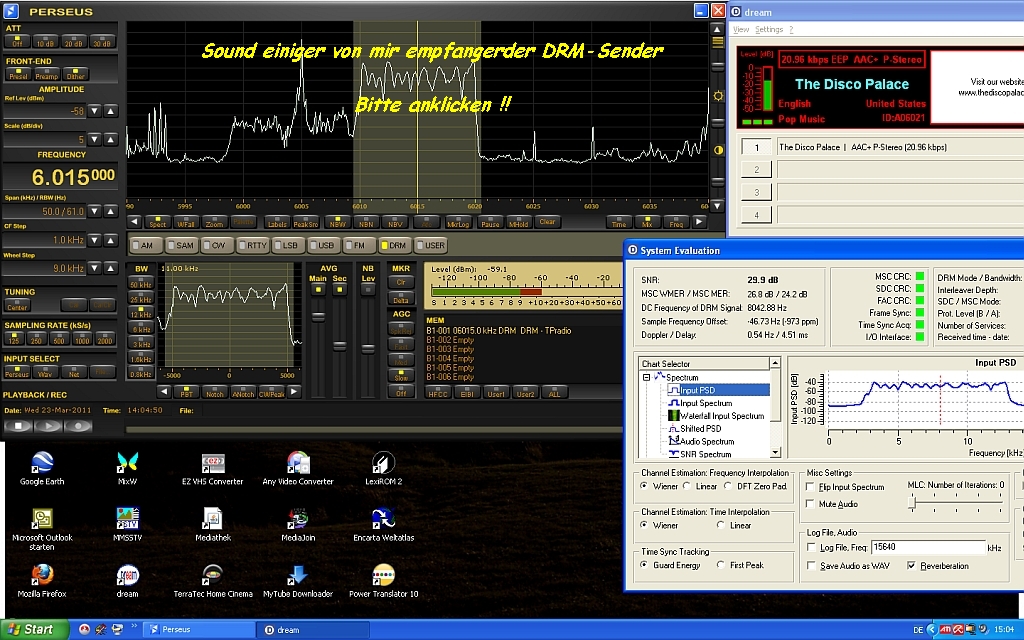Increase Span/RBW with up arrow
The width and height of the screenshot is (1024, 640).
pyautogui.click(x=111, y=211)
